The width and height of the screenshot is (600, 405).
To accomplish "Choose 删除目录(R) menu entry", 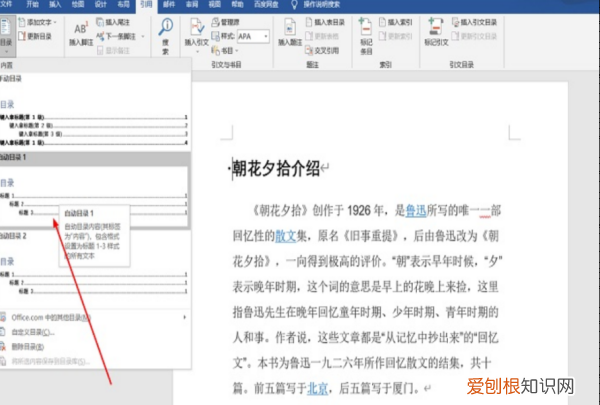I will click(95, 347).
